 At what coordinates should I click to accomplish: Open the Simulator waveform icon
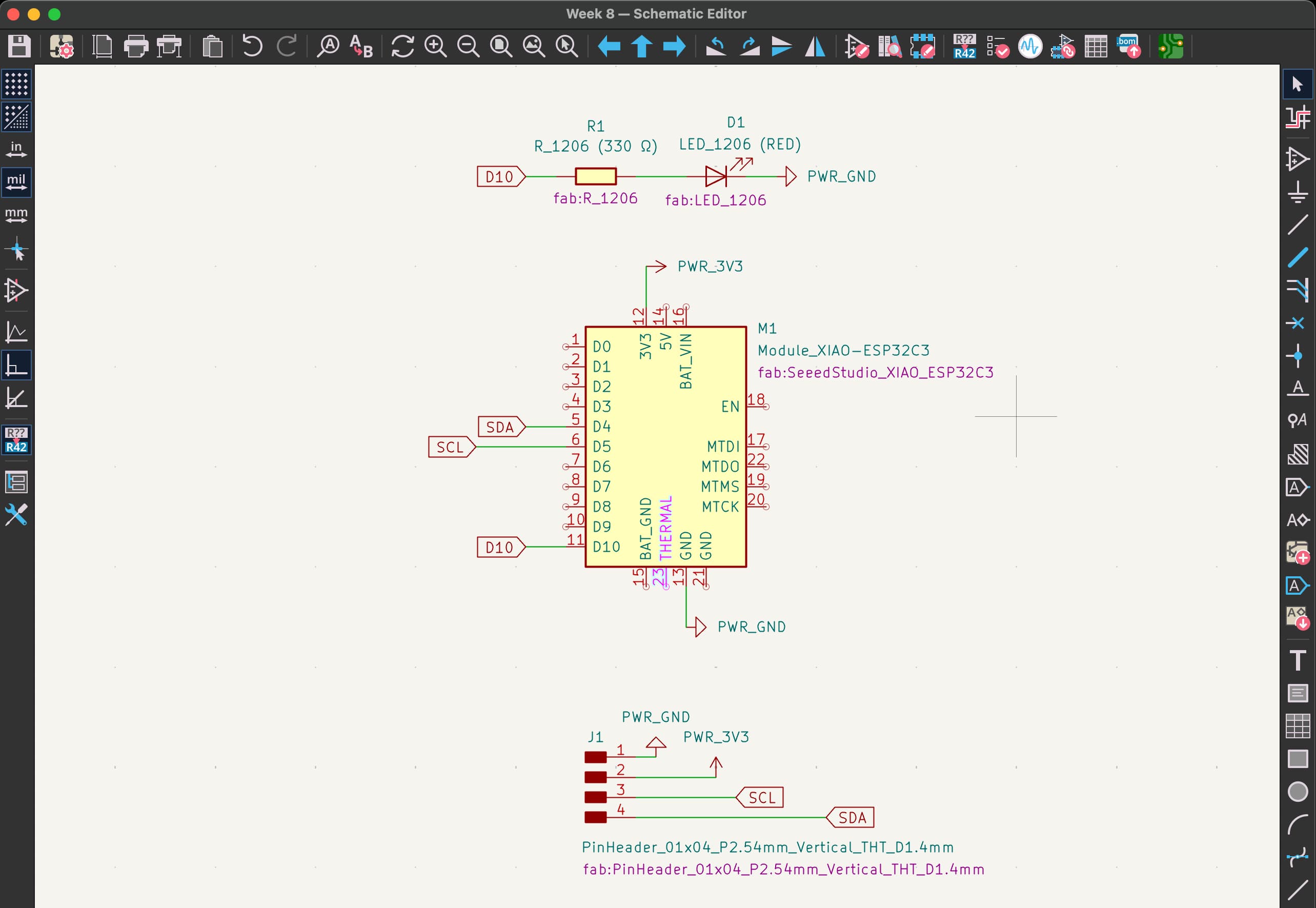click(x=1030, y=46)
